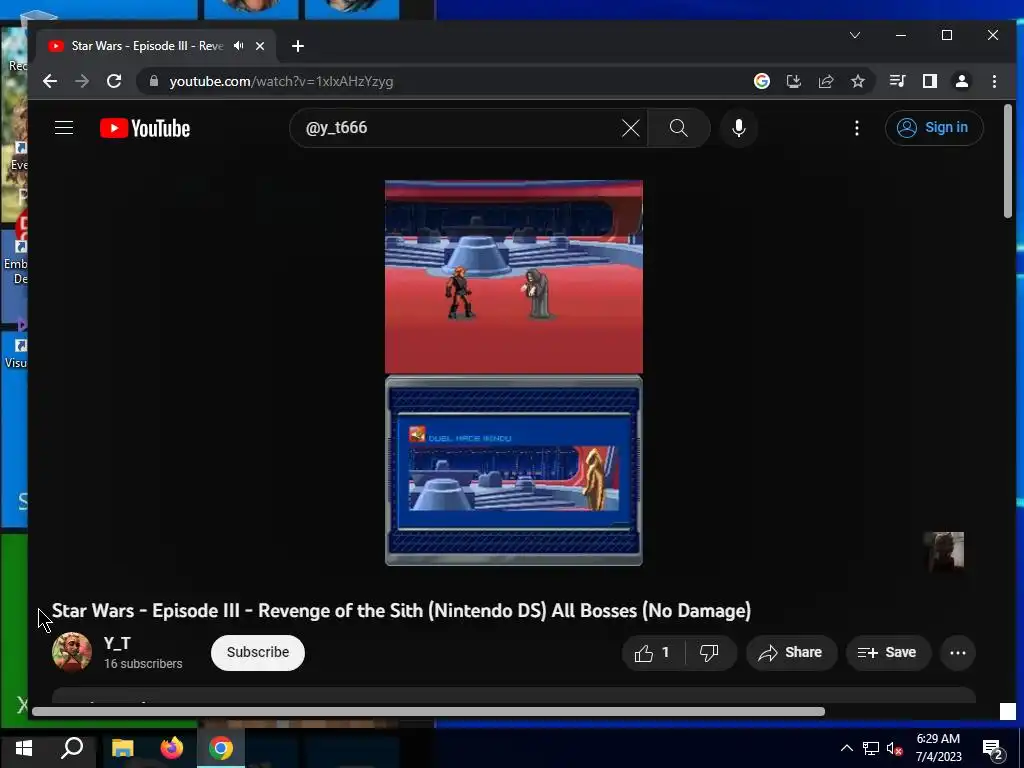View site info lock icon

pos(154,81)
